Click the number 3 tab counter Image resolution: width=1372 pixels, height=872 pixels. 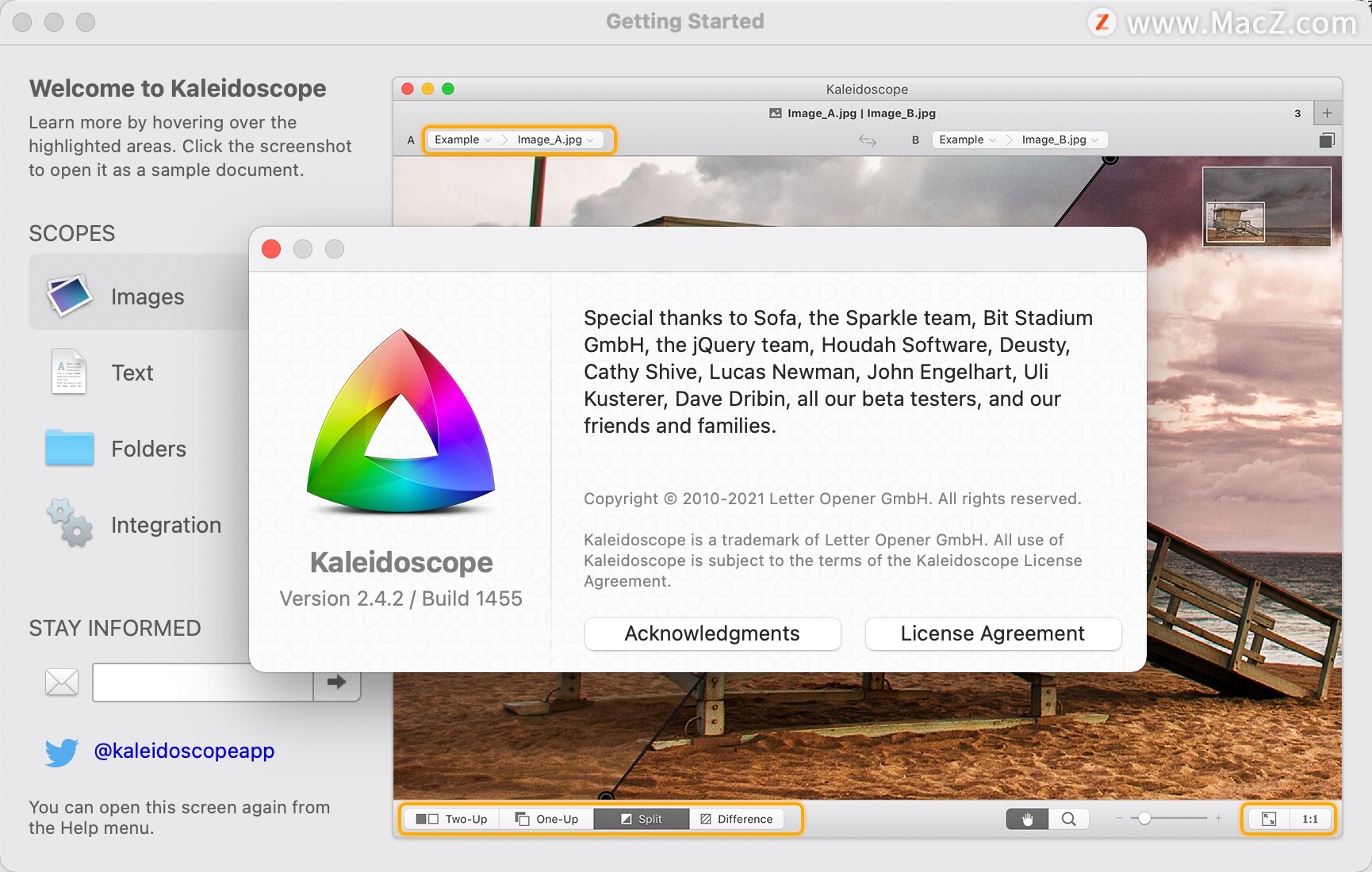click(1297, 113)
